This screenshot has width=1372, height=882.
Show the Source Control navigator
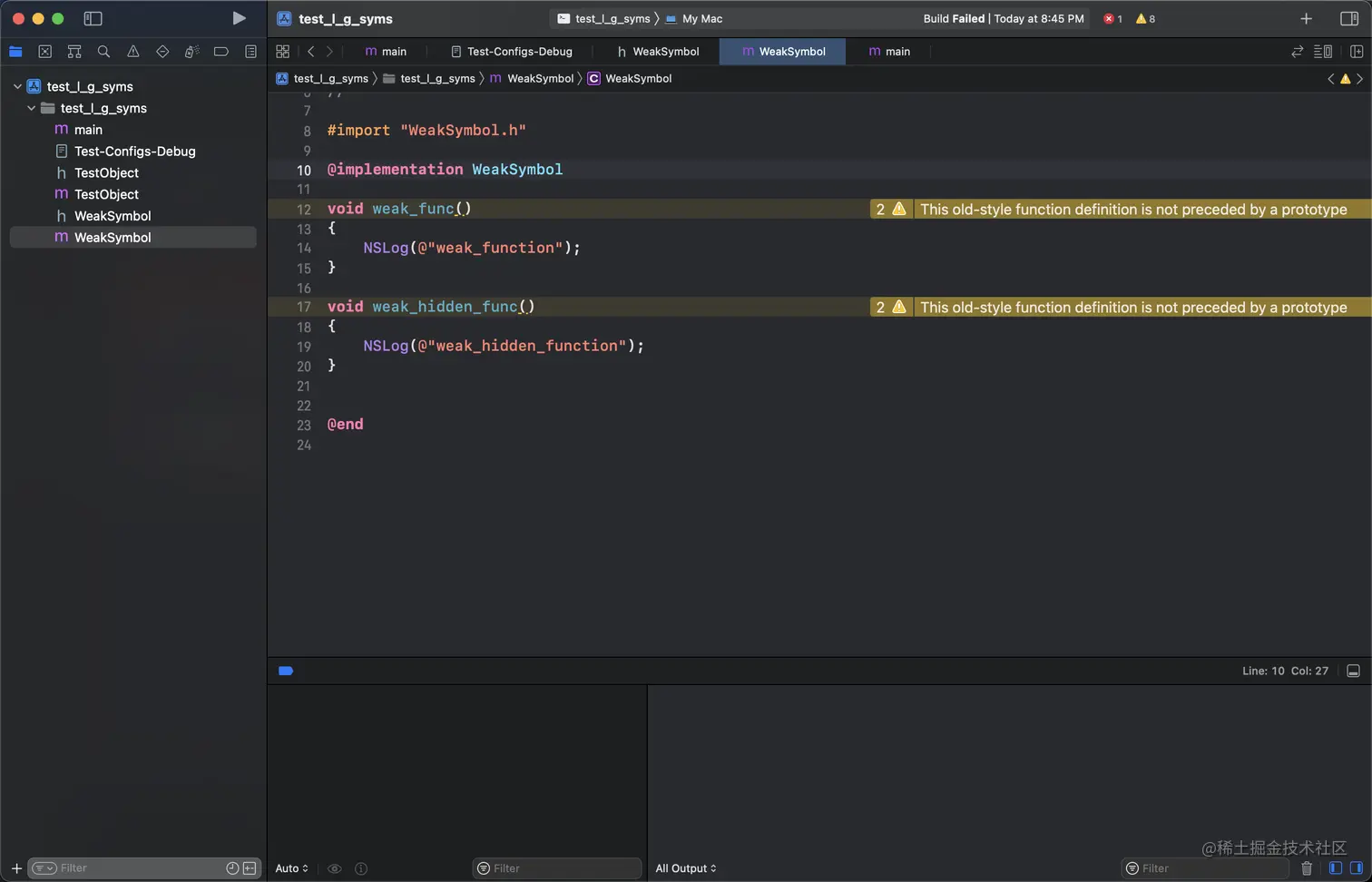tap(44, 52)
